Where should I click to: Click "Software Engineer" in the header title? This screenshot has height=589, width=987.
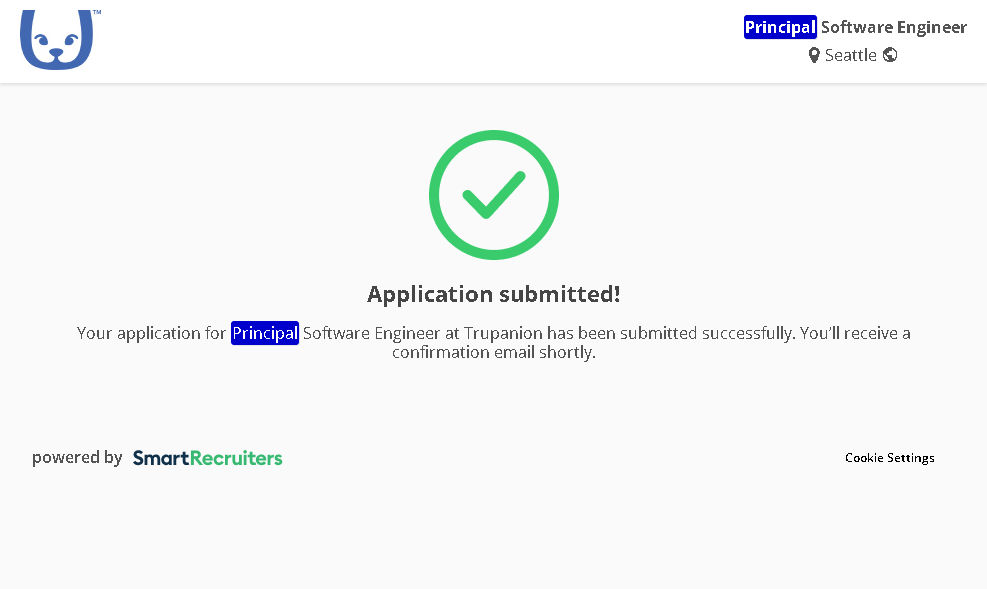click(x=893, y=27)
